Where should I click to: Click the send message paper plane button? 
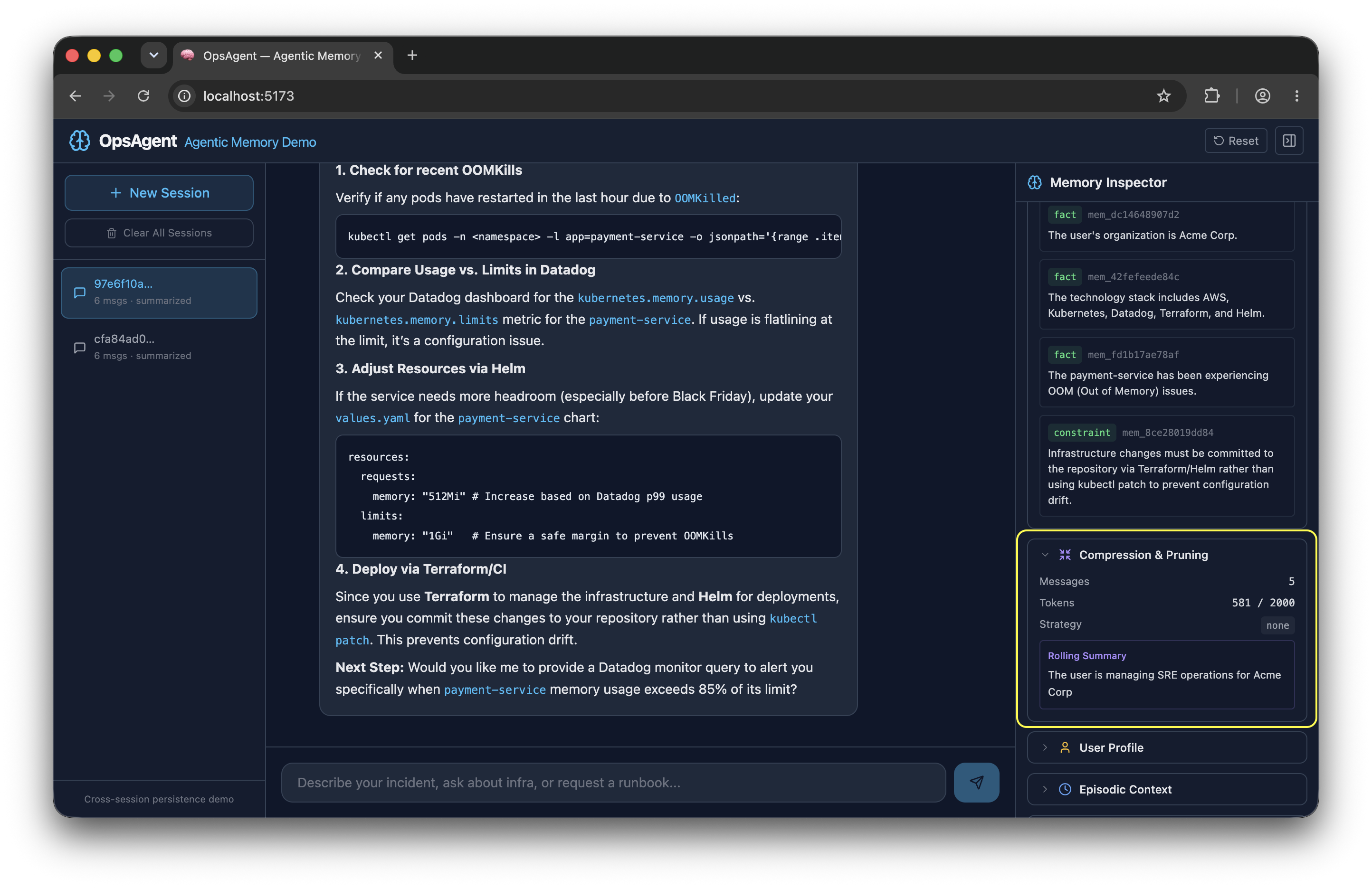pos(976,782)
